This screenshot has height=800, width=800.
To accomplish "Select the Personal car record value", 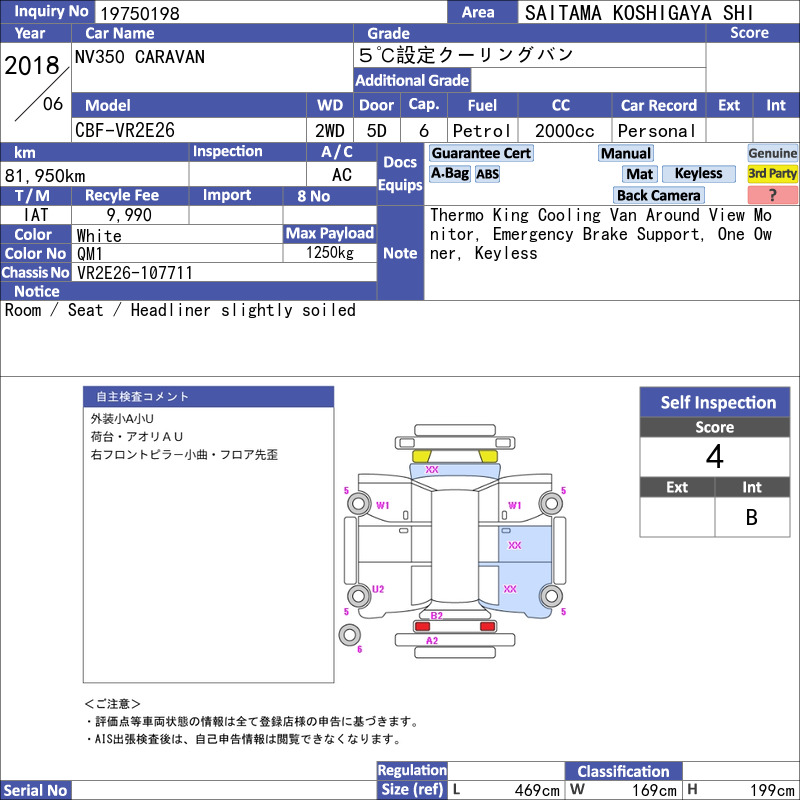I will point(657,131).
